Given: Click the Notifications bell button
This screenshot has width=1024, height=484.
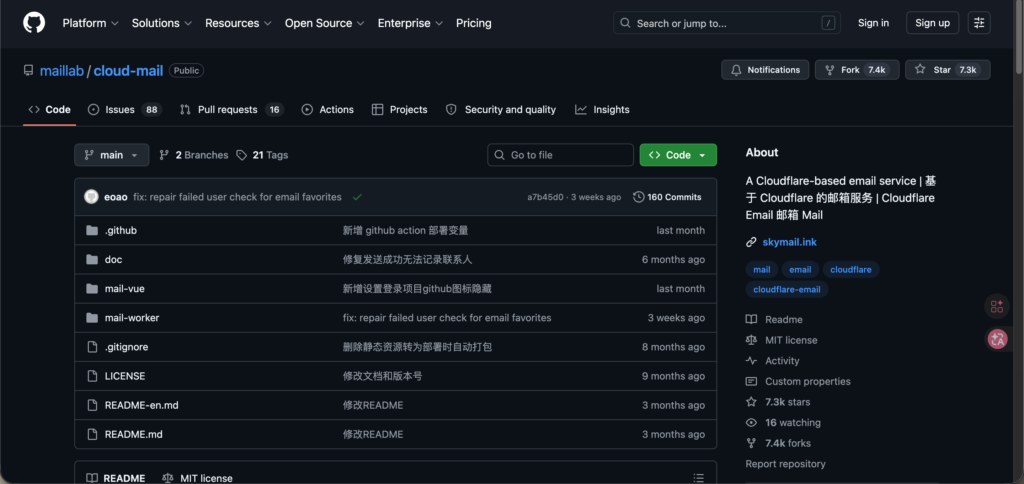Looking at the screenshot, I should point(765,70).
